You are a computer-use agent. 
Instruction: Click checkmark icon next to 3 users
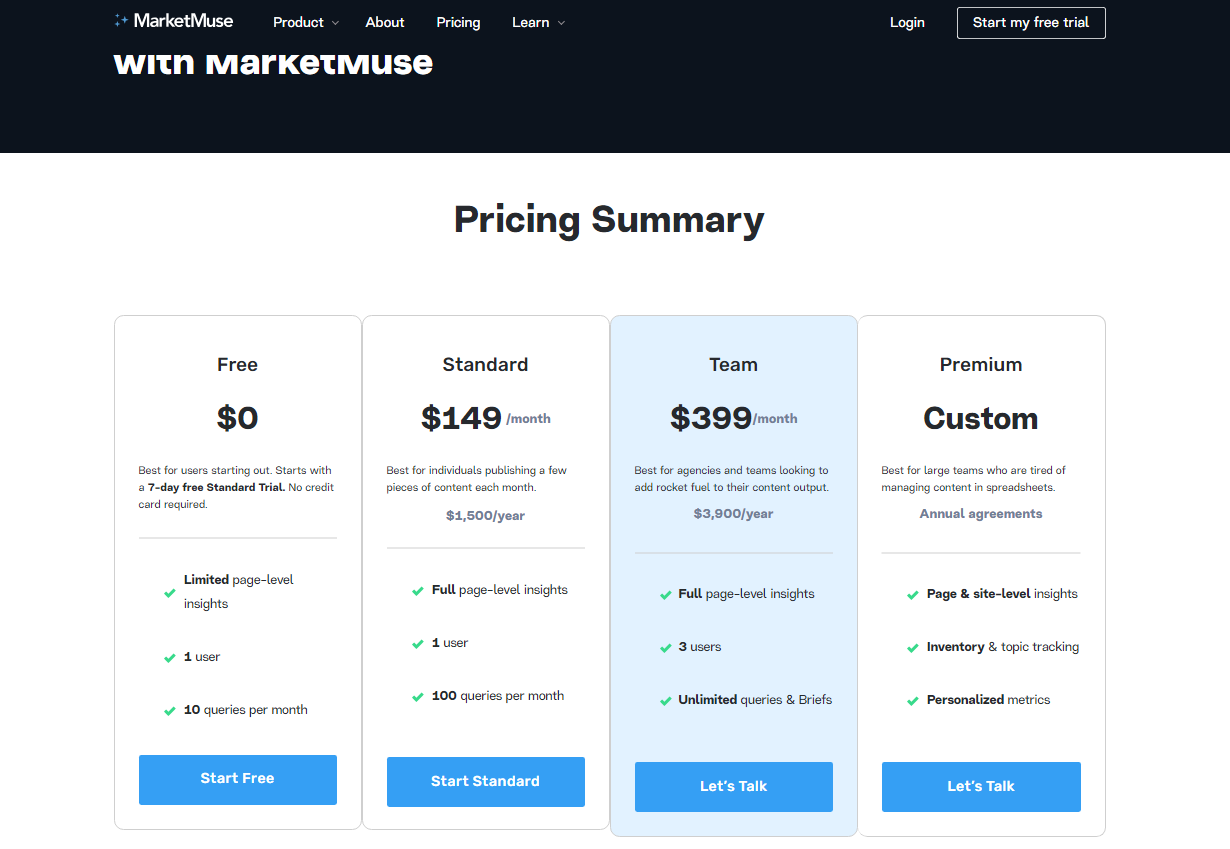tap(665, 648)
